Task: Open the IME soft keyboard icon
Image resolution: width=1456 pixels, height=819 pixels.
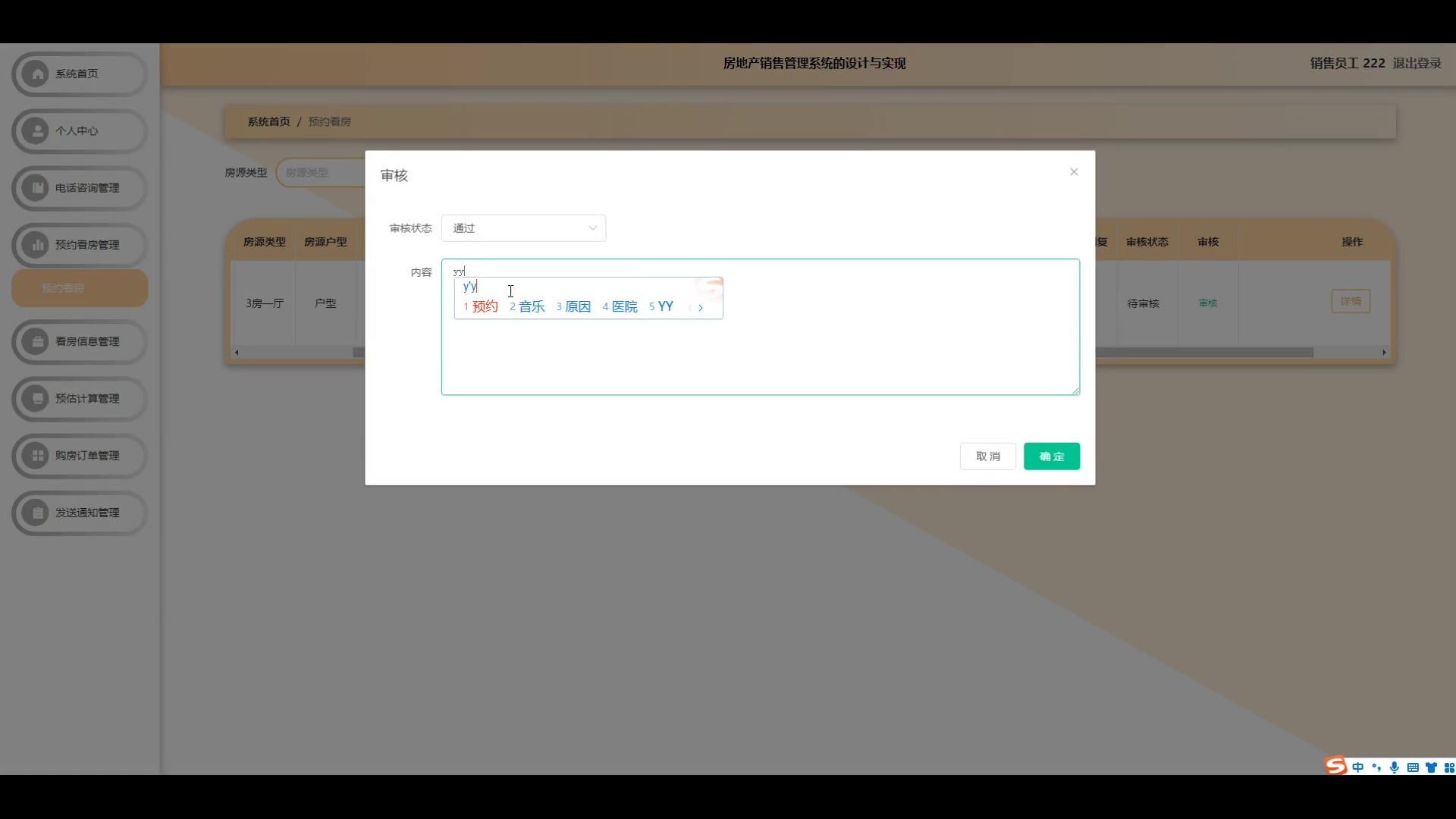Action: click(x=1413, y=767)
